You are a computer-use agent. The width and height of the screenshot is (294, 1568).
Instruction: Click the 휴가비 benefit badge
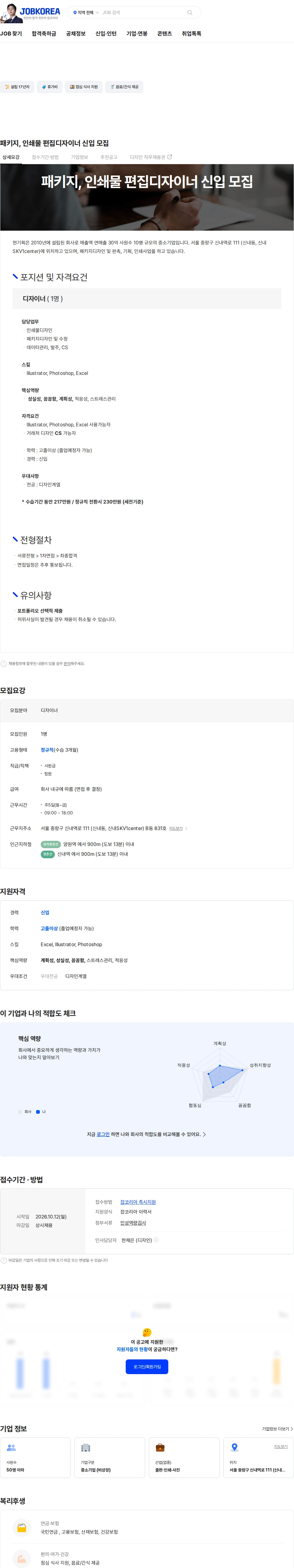click(49, 87)
